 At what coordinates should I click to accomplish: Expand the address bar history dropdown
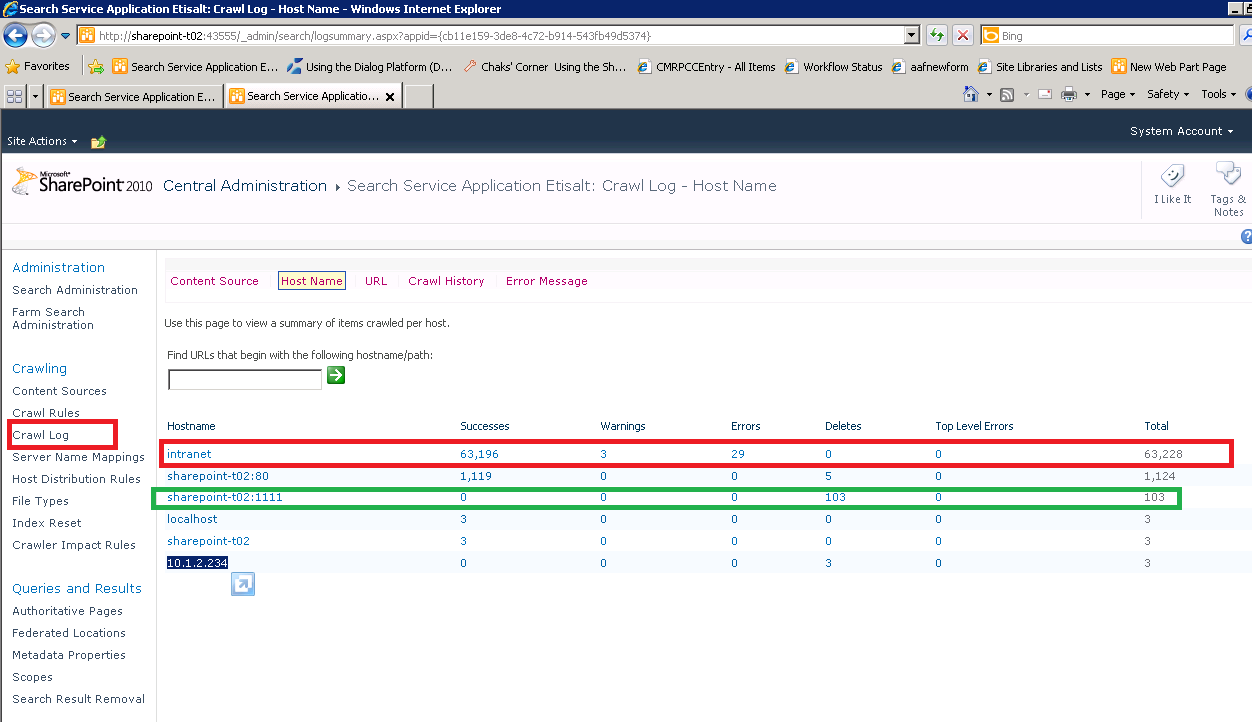(909, 35)
